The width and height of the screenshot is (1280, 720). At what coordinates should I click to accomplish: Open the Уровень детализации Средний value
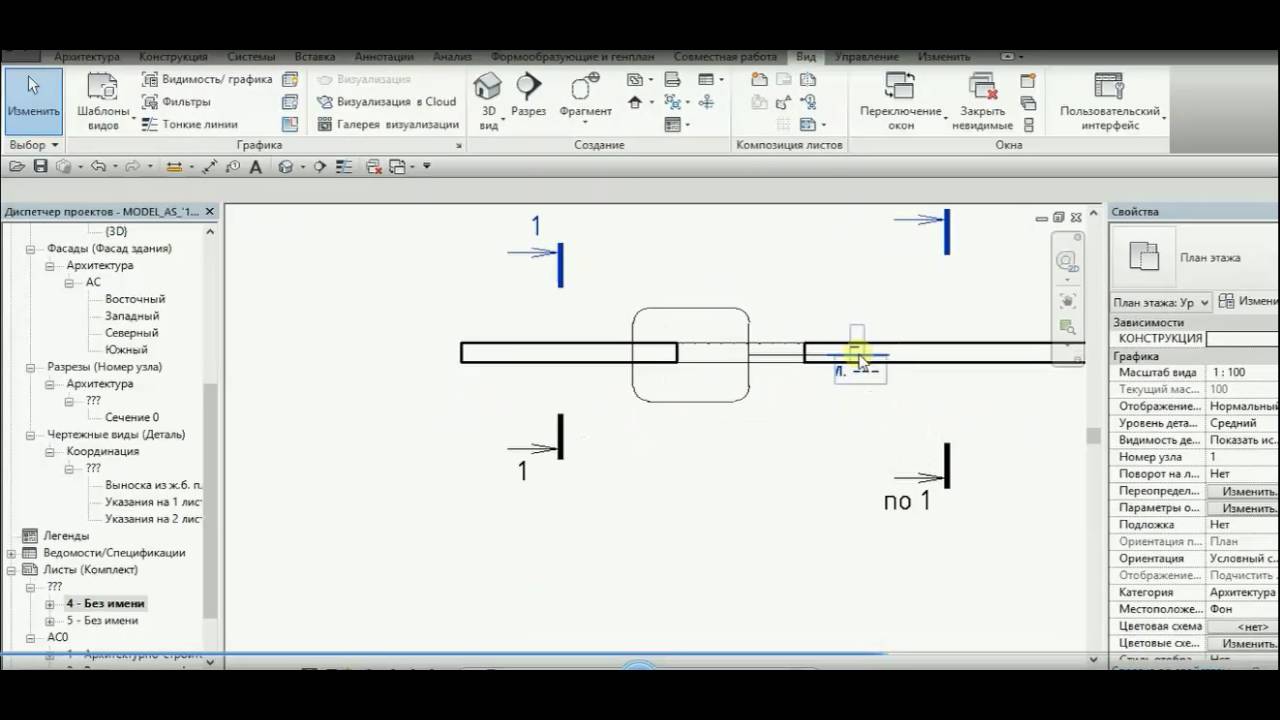pos(1243,423)
